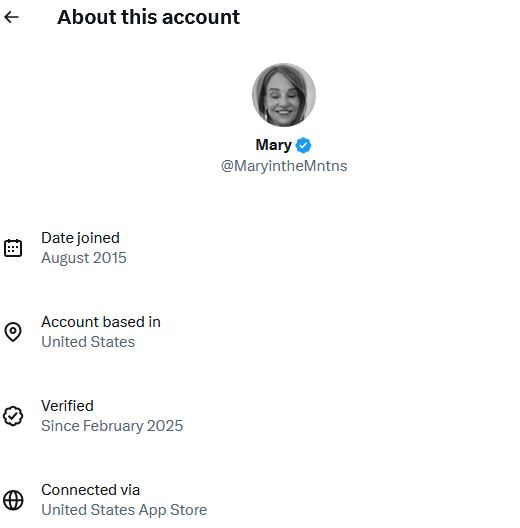
Task: Select the Verified row label
Action: click(67, 406)
